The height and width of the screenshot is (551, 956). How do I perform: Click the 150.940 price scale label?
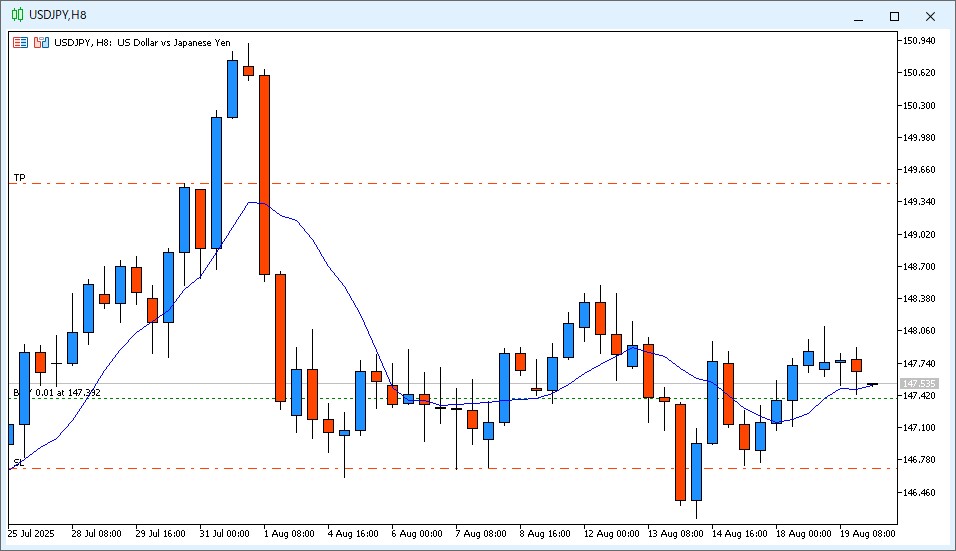click(919, 41)
